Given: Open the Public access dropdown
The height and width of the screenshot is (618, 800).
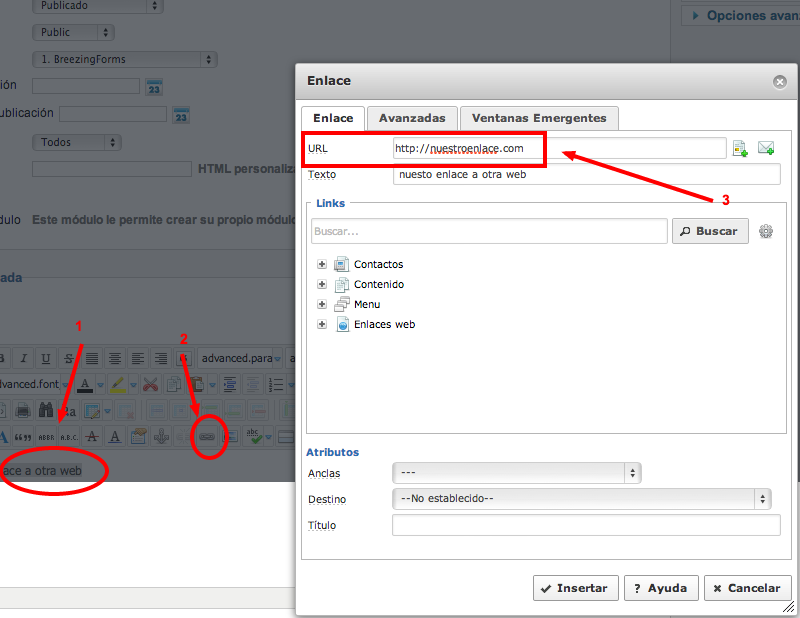Looking at the screenshot, I should pos(73,32).
